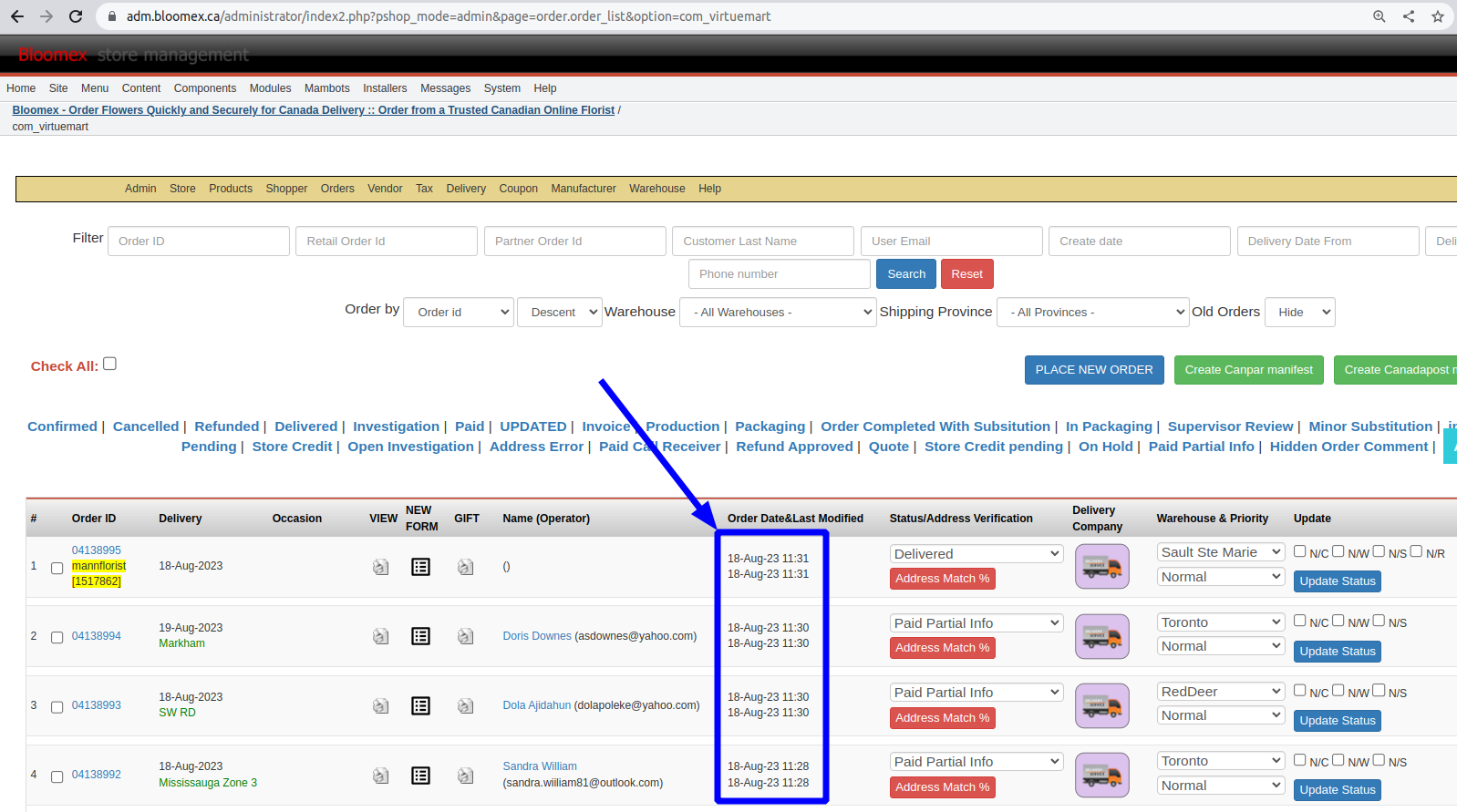Viewport: 1457px width, 812px height.
Task: Reload the page with refresh icon
Action: 76,16
